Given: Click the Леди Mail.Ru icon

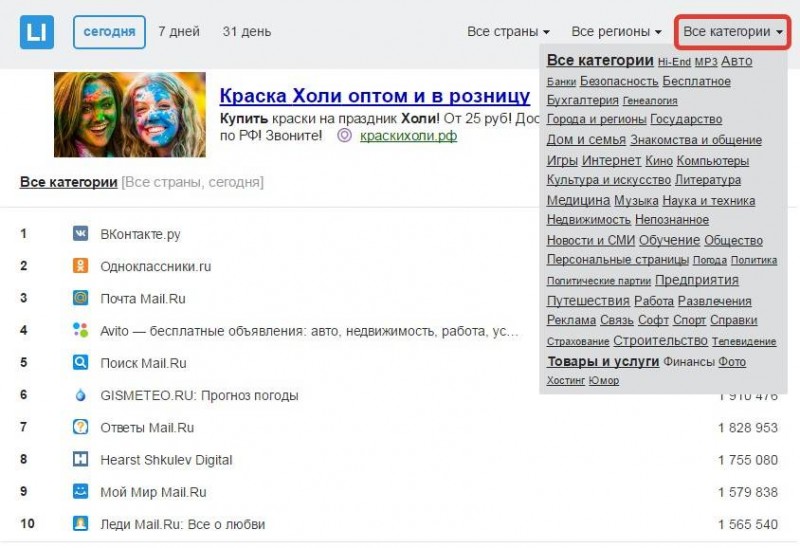Looking at the screenshot, I should pyautogui.click(x=80, y=524).
